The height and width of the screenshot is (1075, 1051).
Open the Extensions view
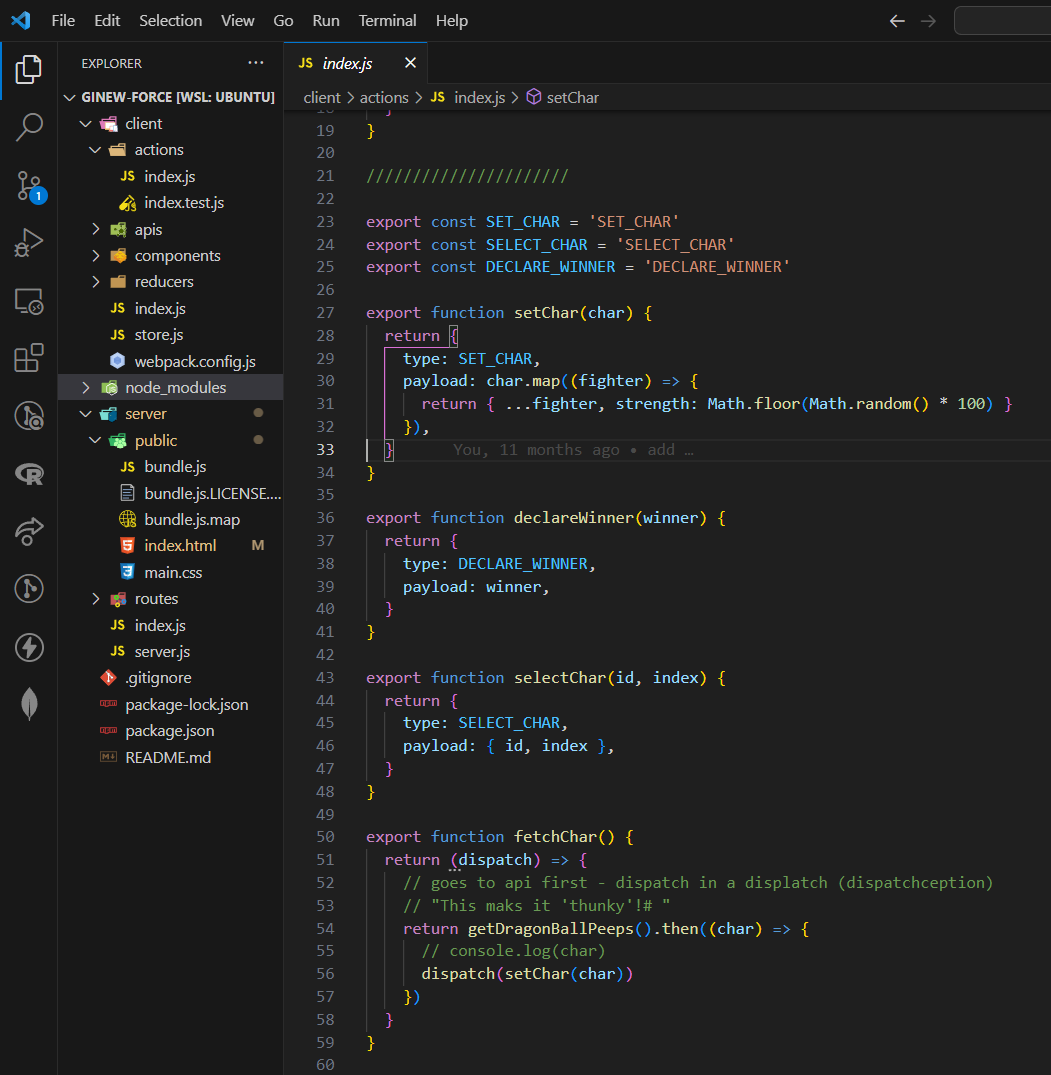click(x=29, y=358)
